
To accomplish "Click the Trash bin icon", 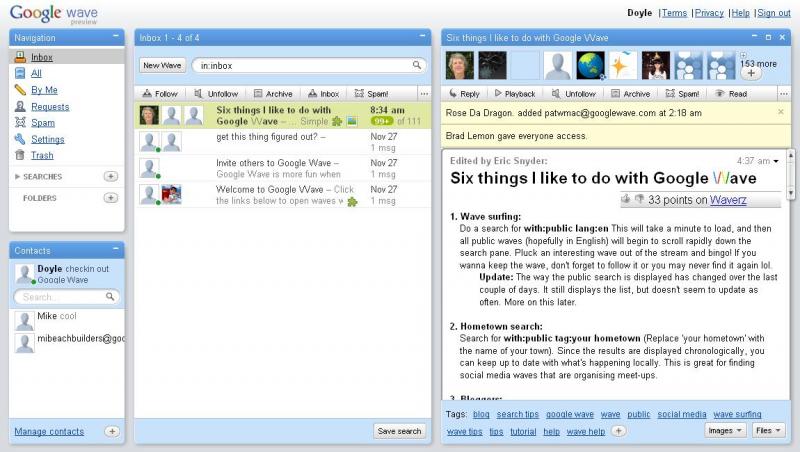I will (x=20, y=155).
